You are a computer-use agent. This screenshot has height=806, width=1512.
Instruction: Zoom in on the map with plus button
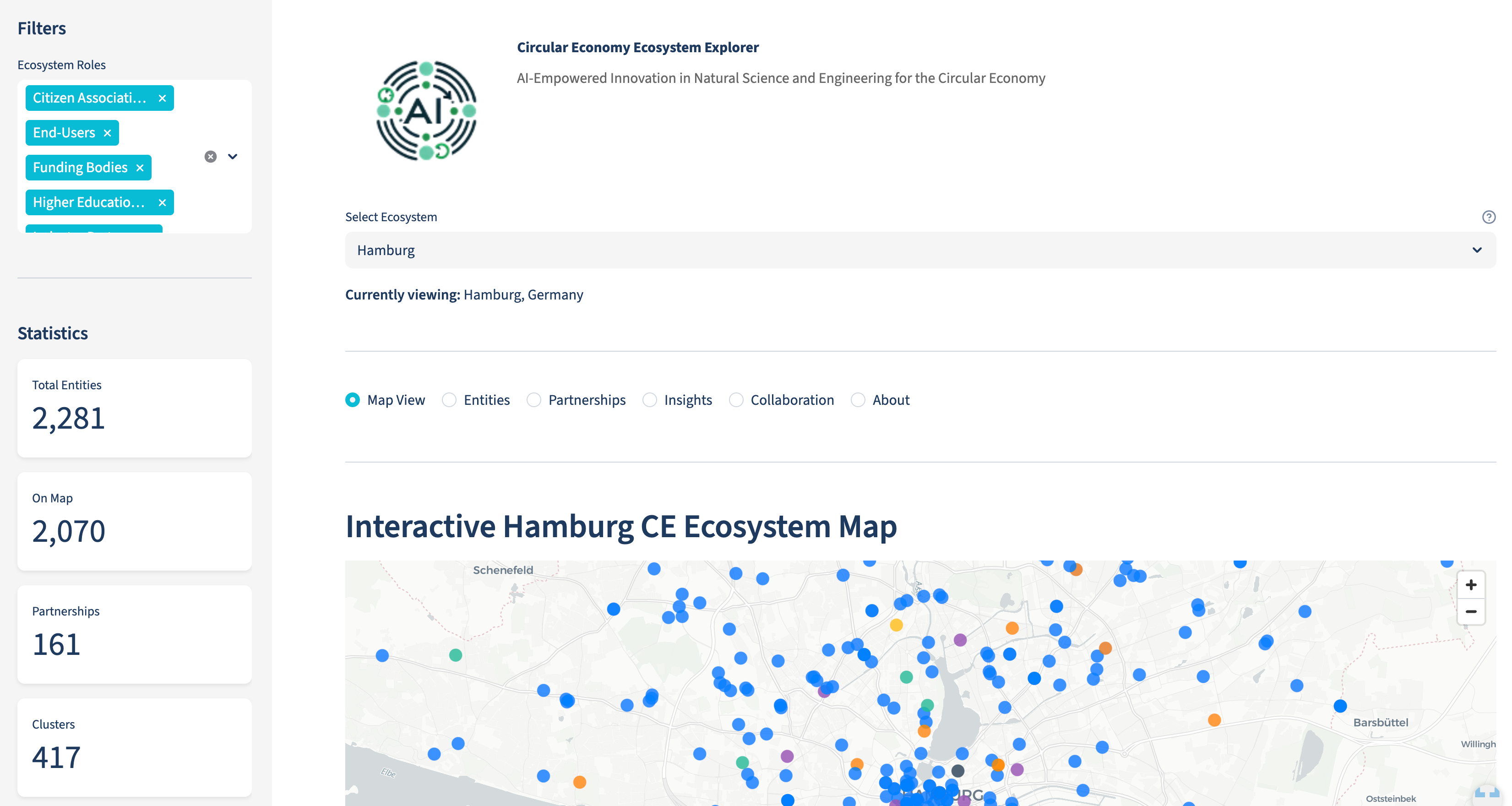click(x=1472, y=585)
